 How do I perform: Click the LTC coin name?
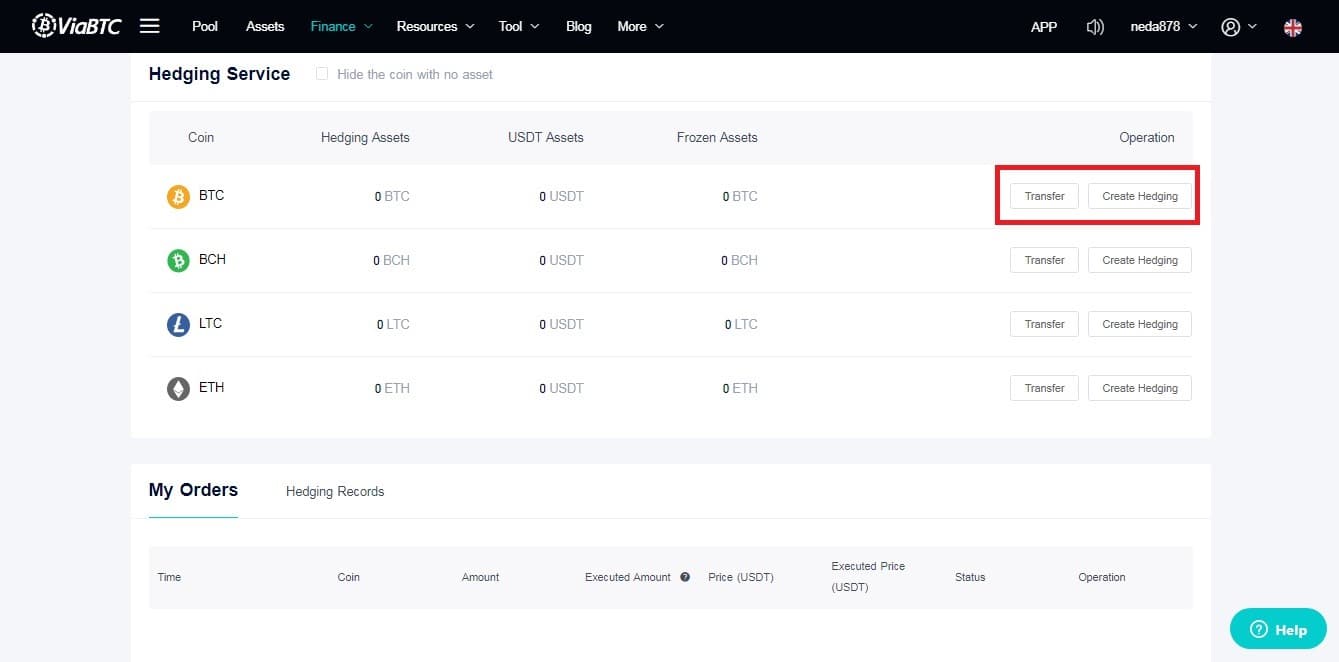210,323
